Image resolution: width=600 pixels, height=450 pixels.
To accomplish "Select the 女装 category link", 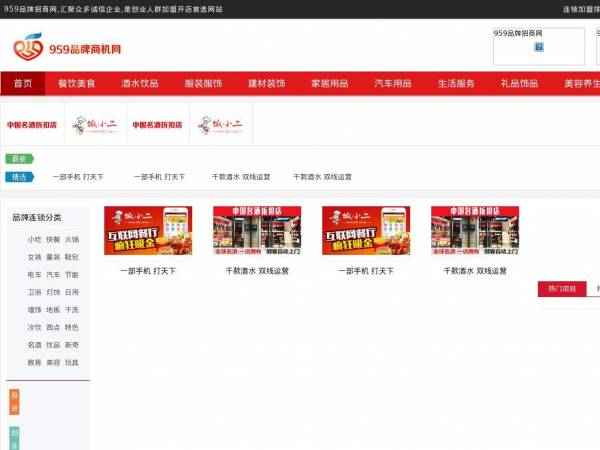I will 34,257.
